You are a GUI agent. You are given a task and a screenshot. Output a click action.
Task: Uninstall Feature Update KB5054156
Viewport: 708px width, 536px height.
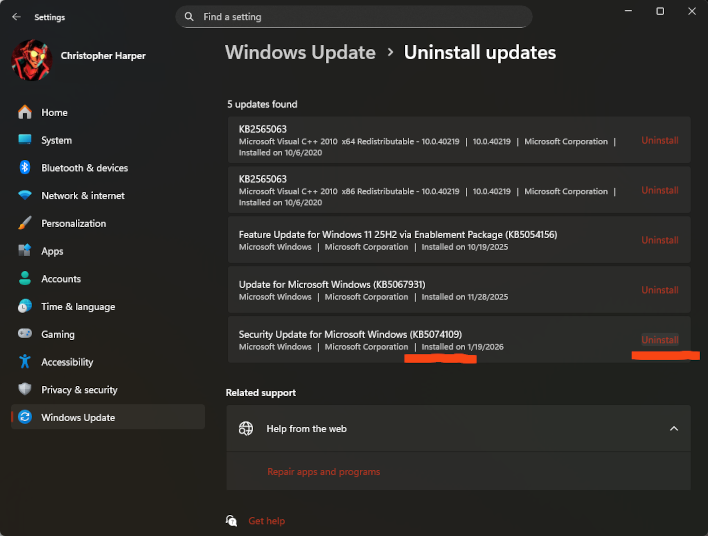click(x=660, y=240)
